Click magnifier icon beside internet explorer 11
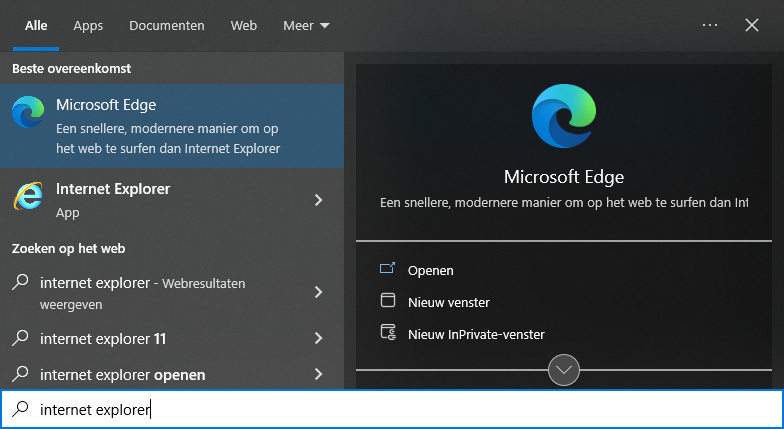The image size is (784, 429). (x=20, y=338)
